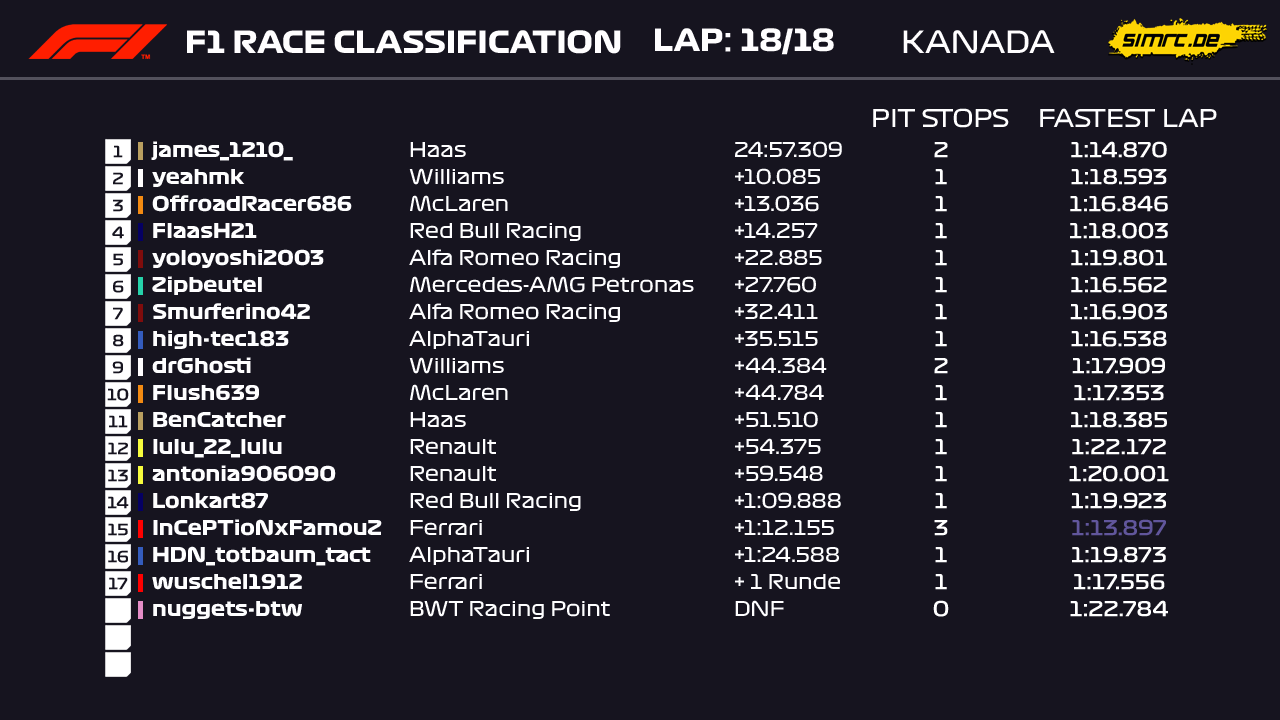Click position 15 badge icon
Screen dimensions: 1280x720
point(118,529)
